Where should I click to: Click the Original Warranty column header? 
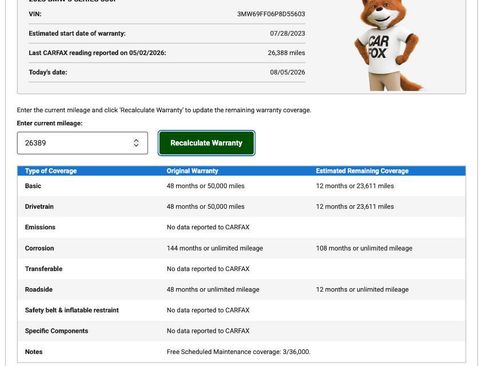click(192, 171)
